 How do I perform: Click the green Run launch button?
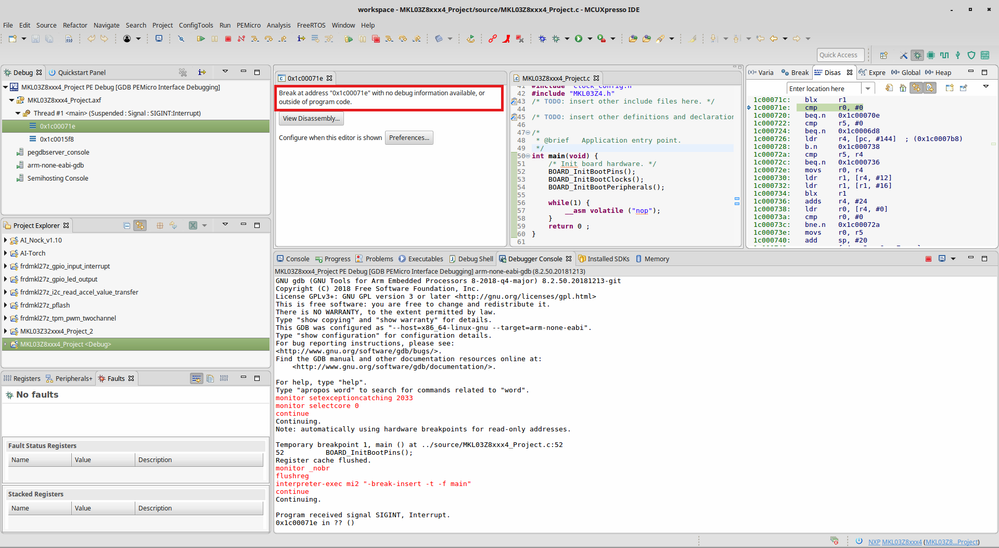tap(577, 39)
